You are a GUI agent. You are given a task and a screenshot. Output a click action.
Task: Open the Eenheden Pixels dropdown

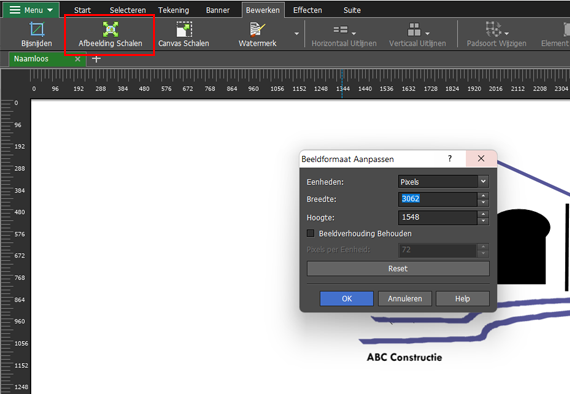[x=443, y=182]
